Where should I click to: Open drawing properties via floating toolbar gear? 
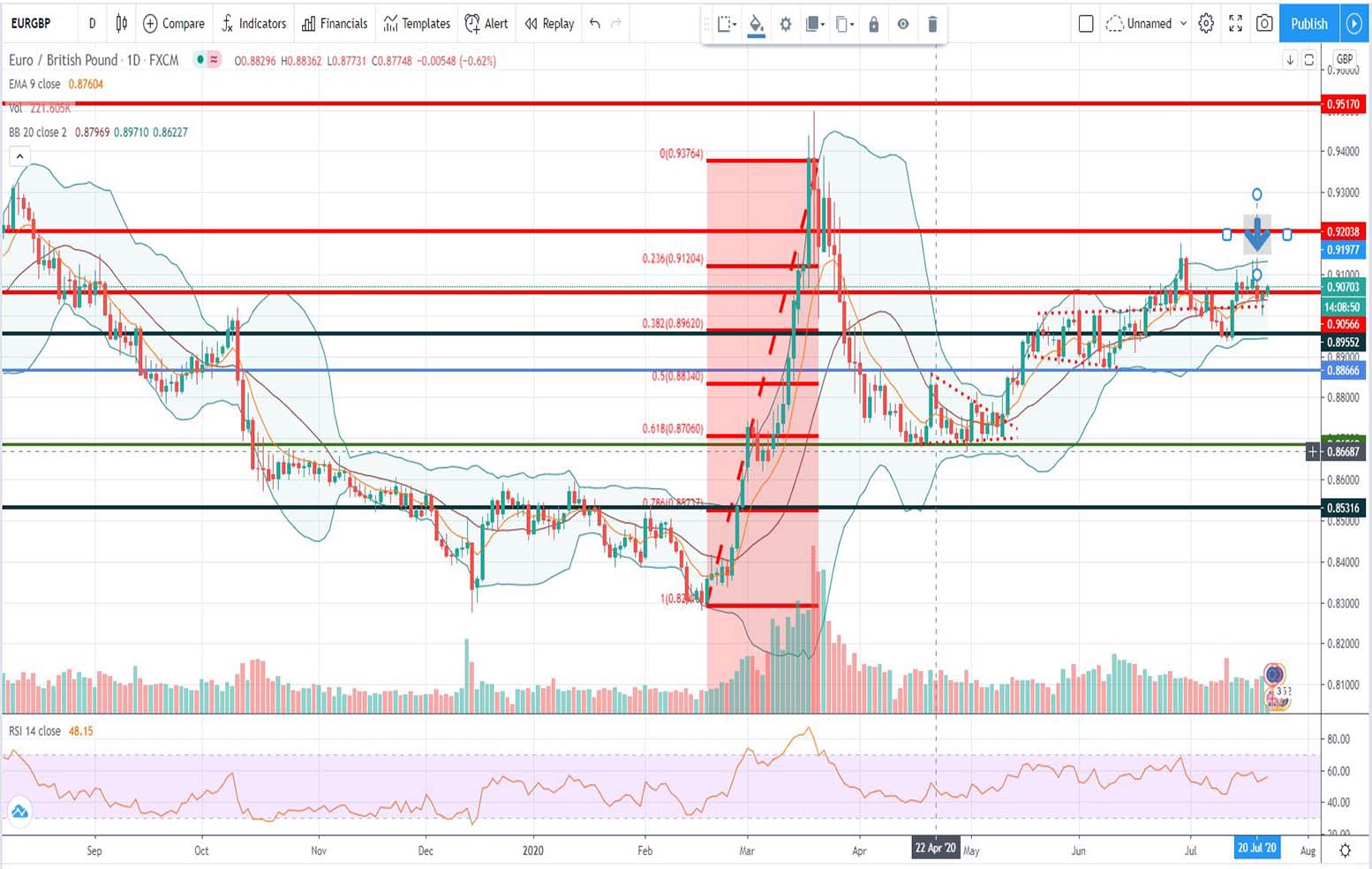[x=785, y=25]
